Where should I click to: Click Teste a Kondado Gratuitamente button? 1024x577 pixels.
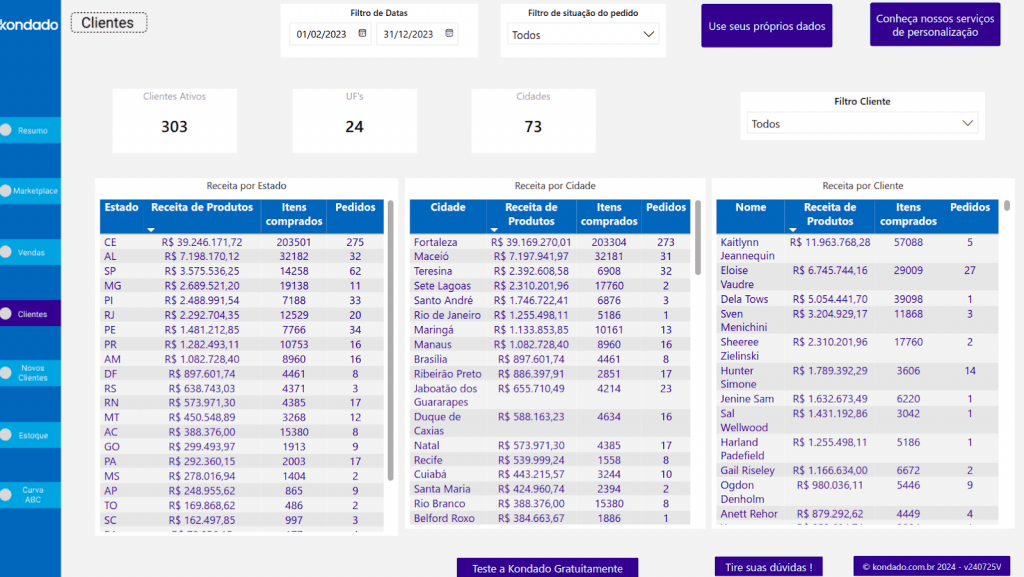547,568
